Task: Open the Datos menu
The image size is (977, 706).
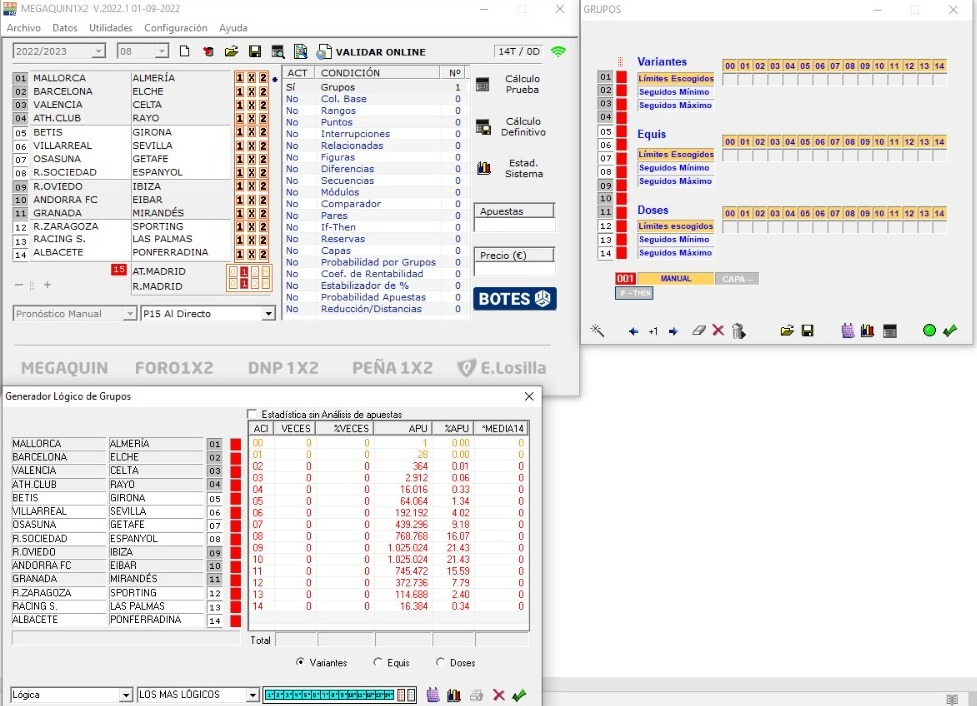Action: point(65,27)
